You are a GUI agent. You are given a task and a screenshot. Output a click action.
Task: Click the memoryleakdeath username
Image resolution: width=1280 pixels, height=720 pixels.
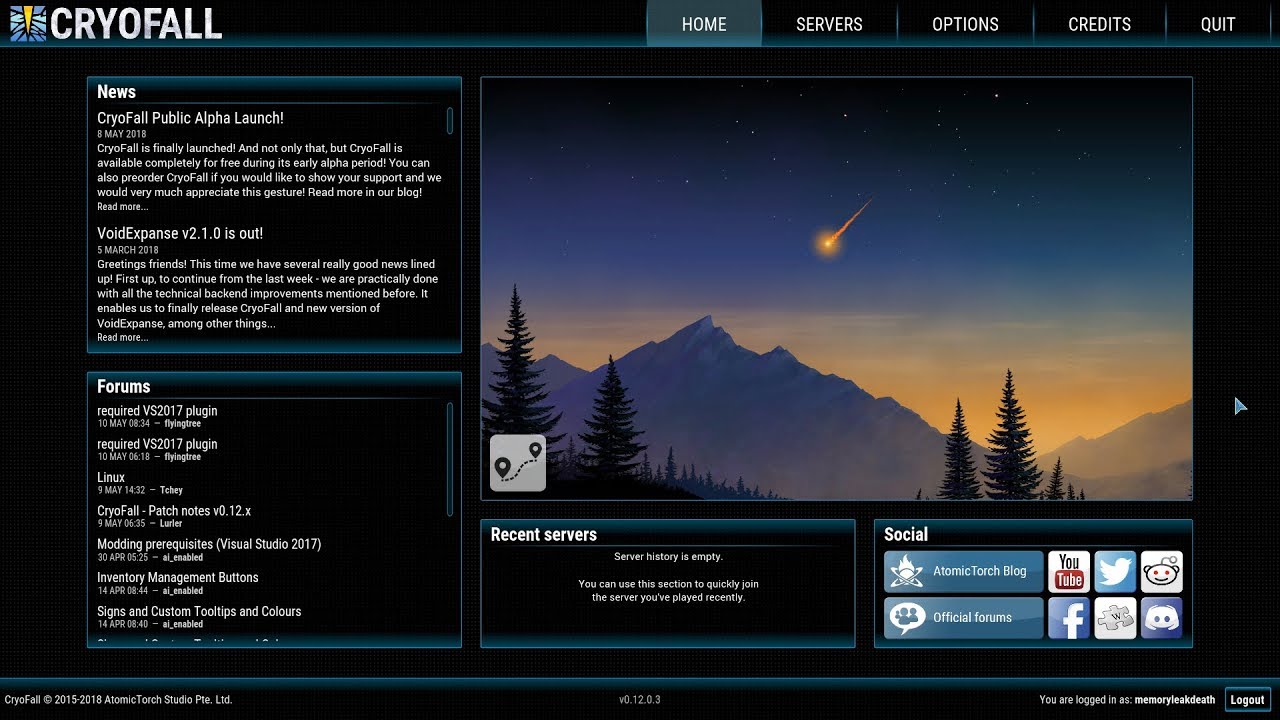point(1175,700)
